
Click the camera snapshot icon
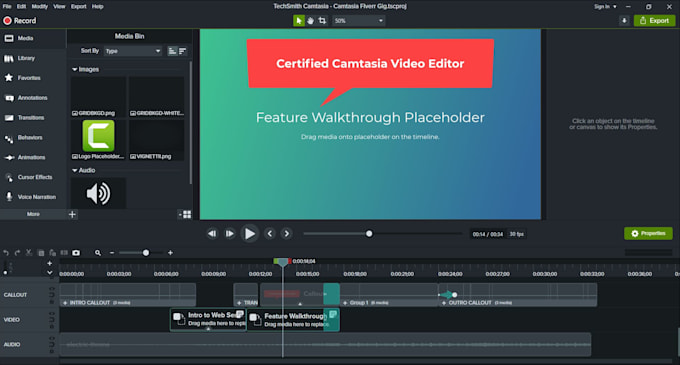pyautogui.click(x=76, y=253)
